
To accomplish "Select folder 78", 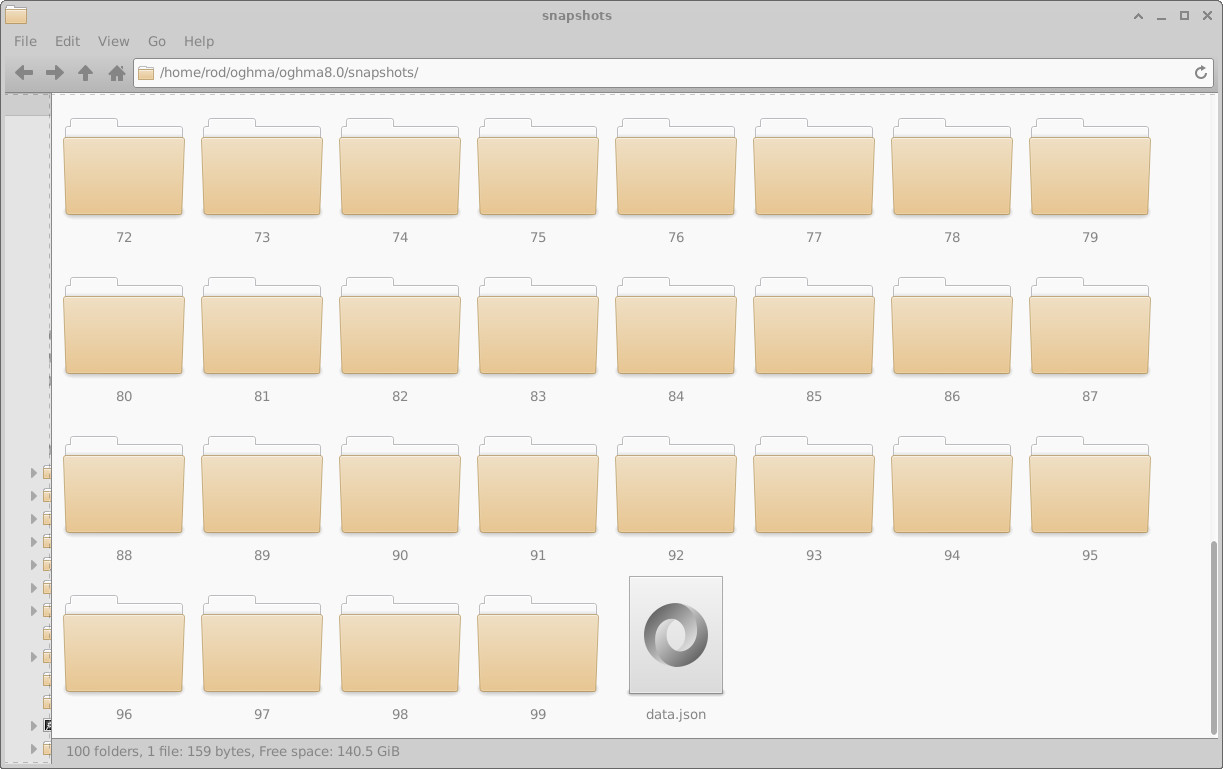I will [952, 180].
